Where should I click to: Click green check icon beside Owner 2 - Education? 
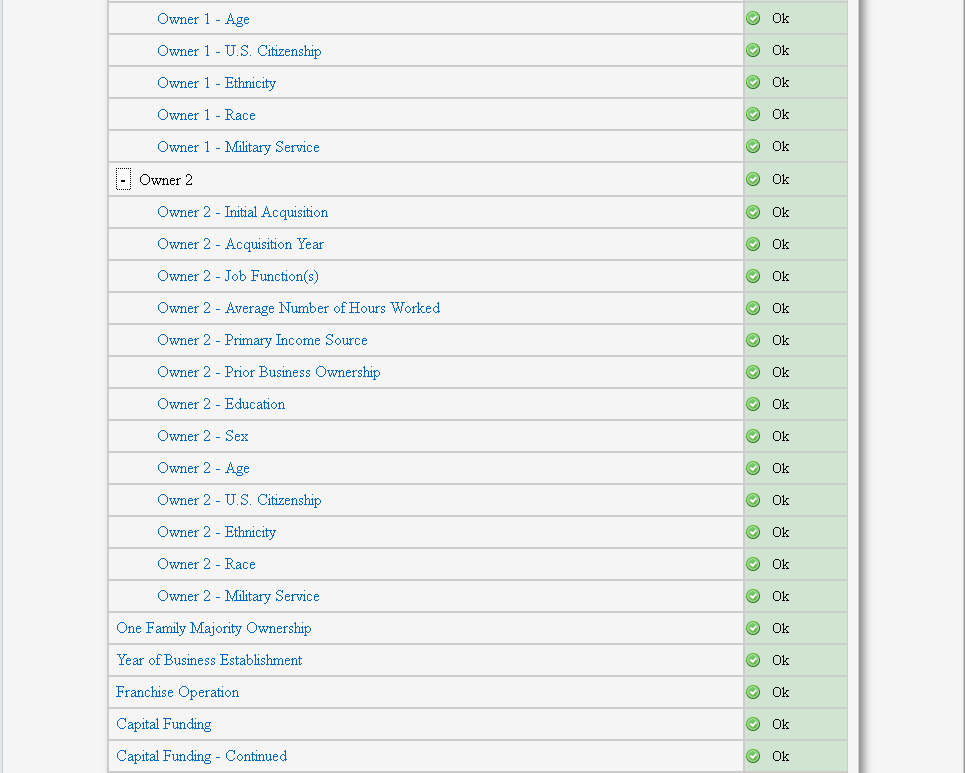tap(753, 404)
